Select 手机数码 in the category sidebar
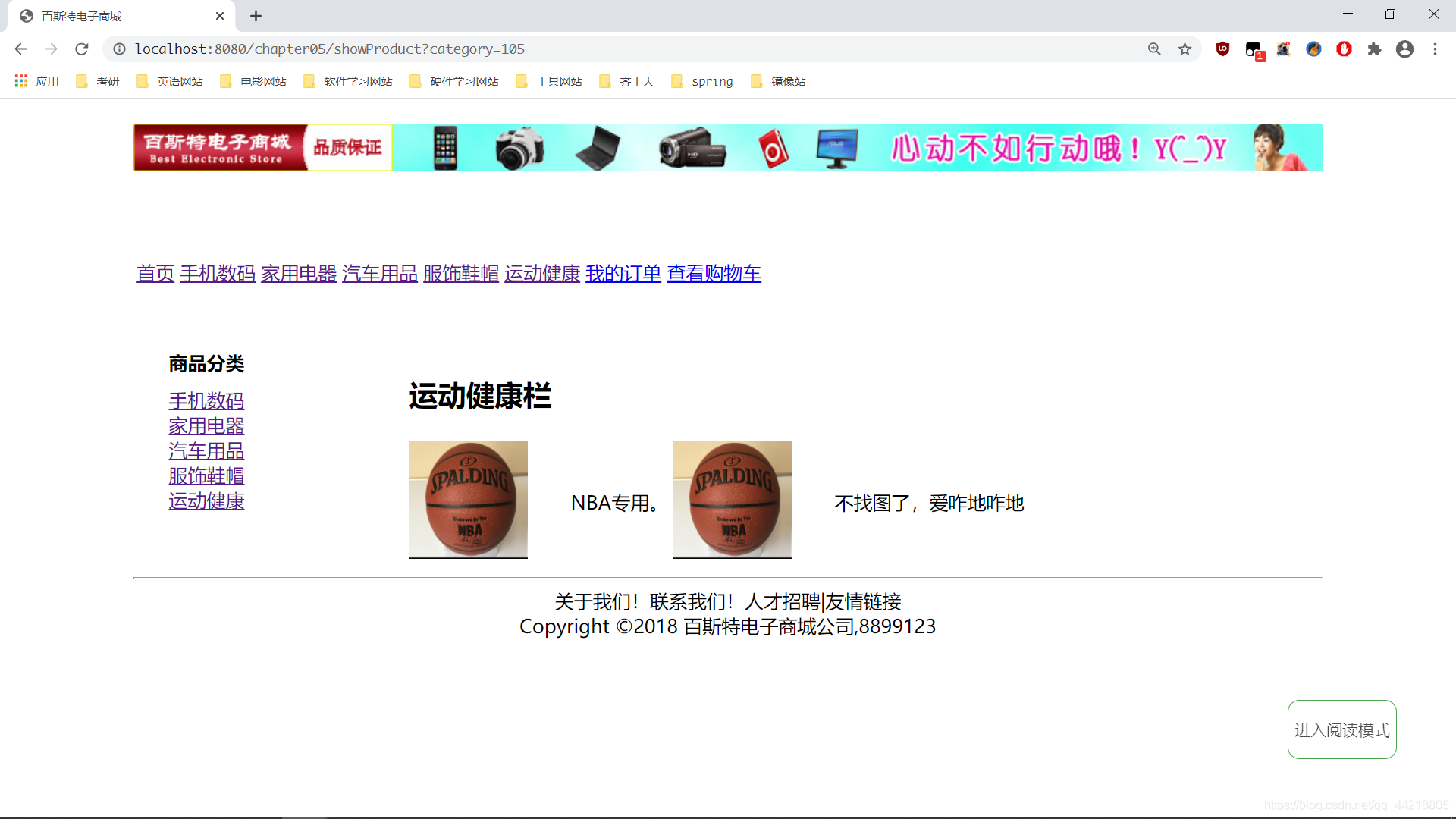The image size is (1456, 819). pyautogui.click(x=206, y=400)
